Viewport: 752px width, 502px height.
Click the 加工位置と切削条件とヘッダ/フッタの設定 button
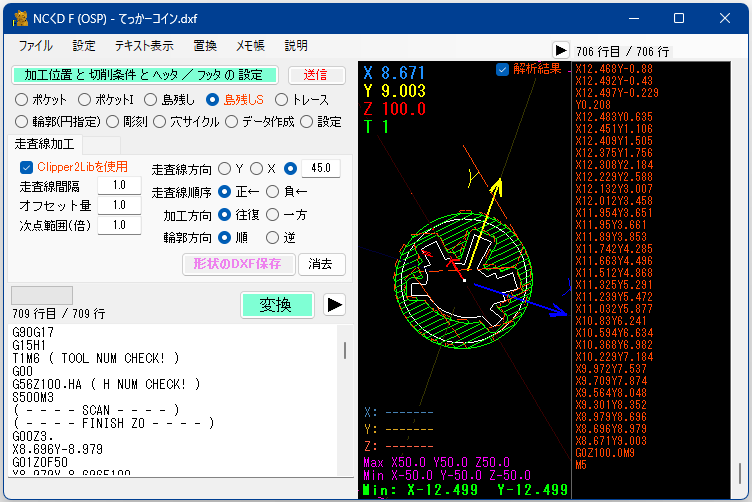(x=144, y=75)
